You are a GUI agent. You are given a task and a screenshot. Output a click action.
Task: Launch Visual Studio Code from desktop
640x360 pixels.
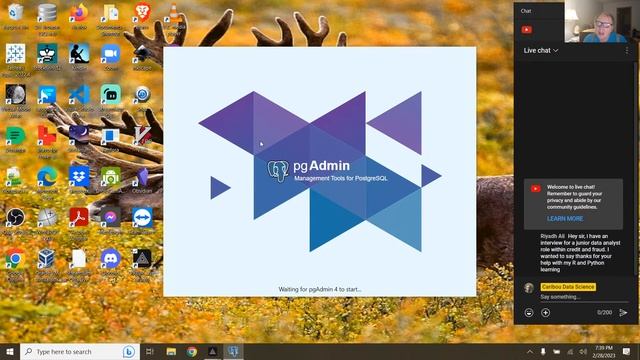pos(79,95)
